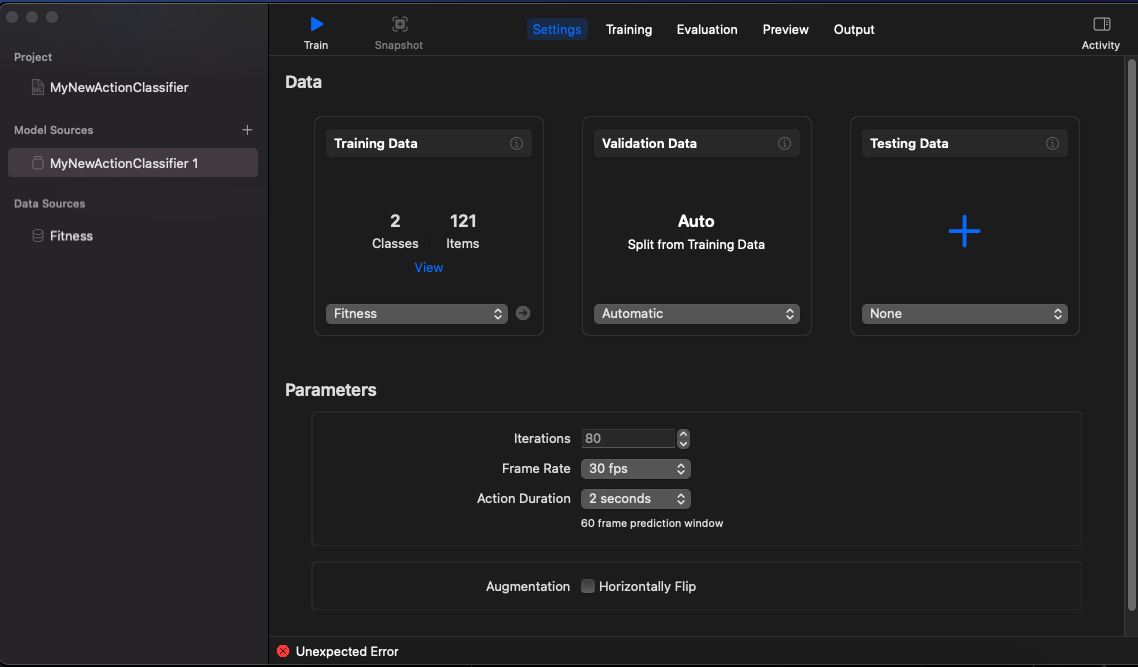
Task: Click the Testing Data info icon
Action: [1052, 144]
